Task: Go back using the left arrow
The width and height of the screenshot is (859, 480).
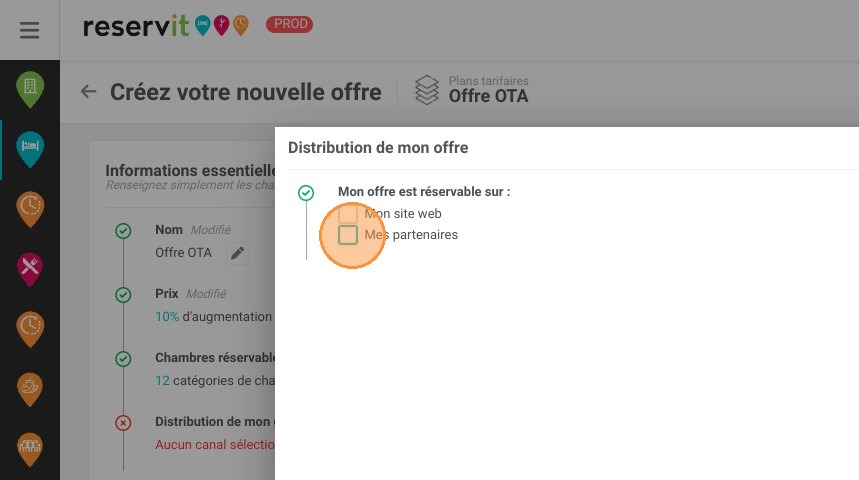Action: (x=88, y=92)
